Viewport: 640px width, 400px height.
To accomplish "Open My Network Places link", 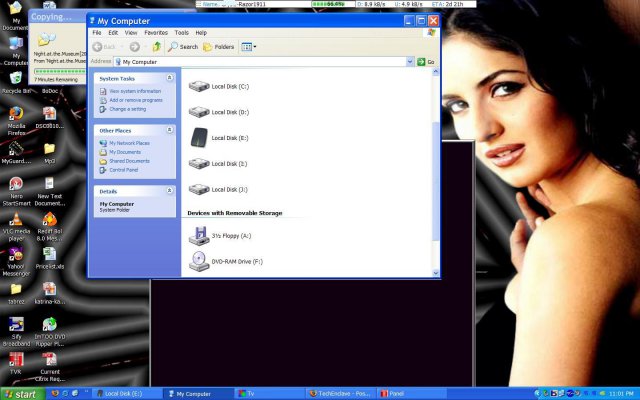I will (129, 143).
